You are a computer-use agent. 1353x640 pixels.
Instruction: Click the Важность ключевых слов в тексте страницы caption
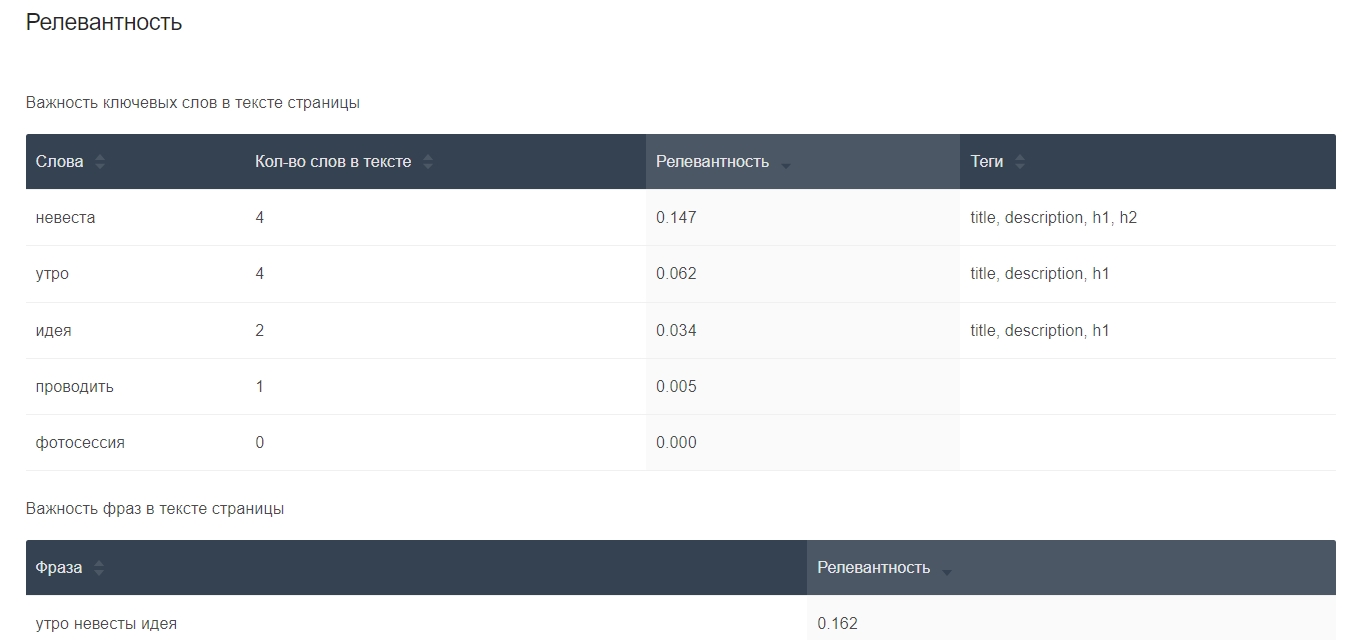(x=193, y=103)
